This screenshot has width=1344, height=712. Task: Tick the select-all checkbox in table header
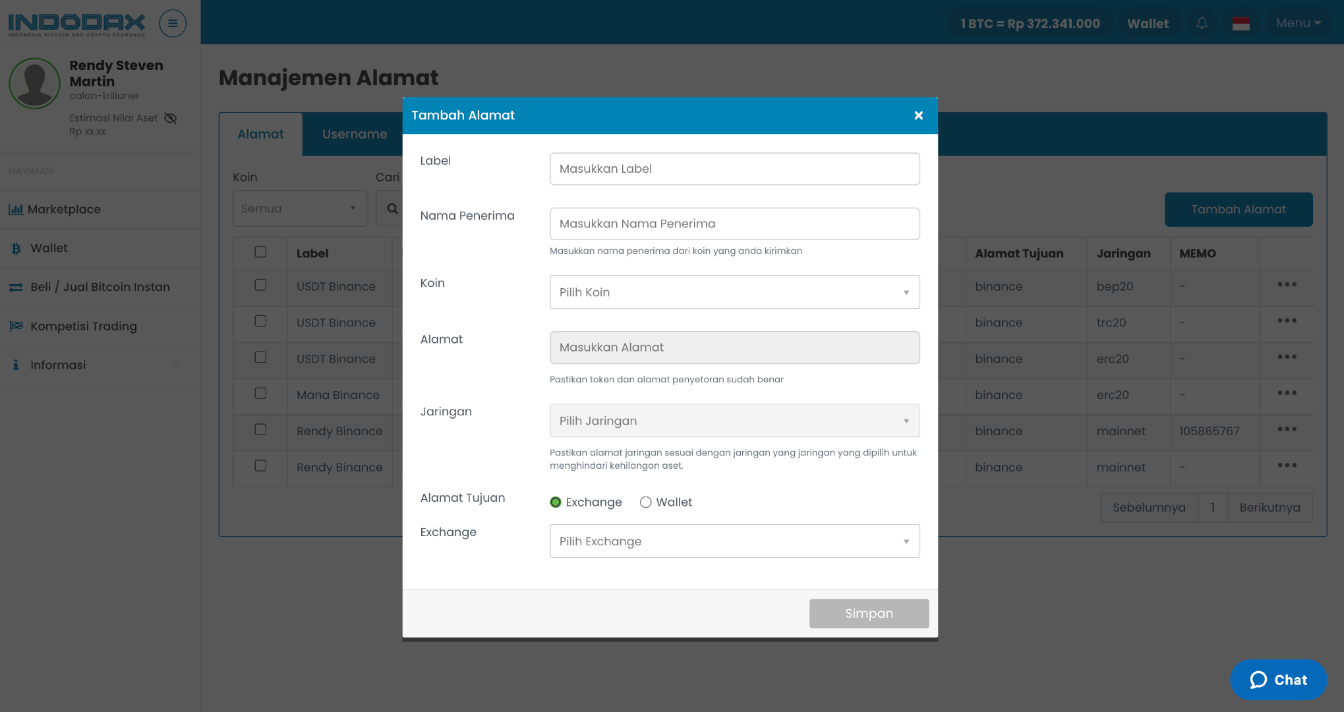pyautogui.click(x=261, y=252)
